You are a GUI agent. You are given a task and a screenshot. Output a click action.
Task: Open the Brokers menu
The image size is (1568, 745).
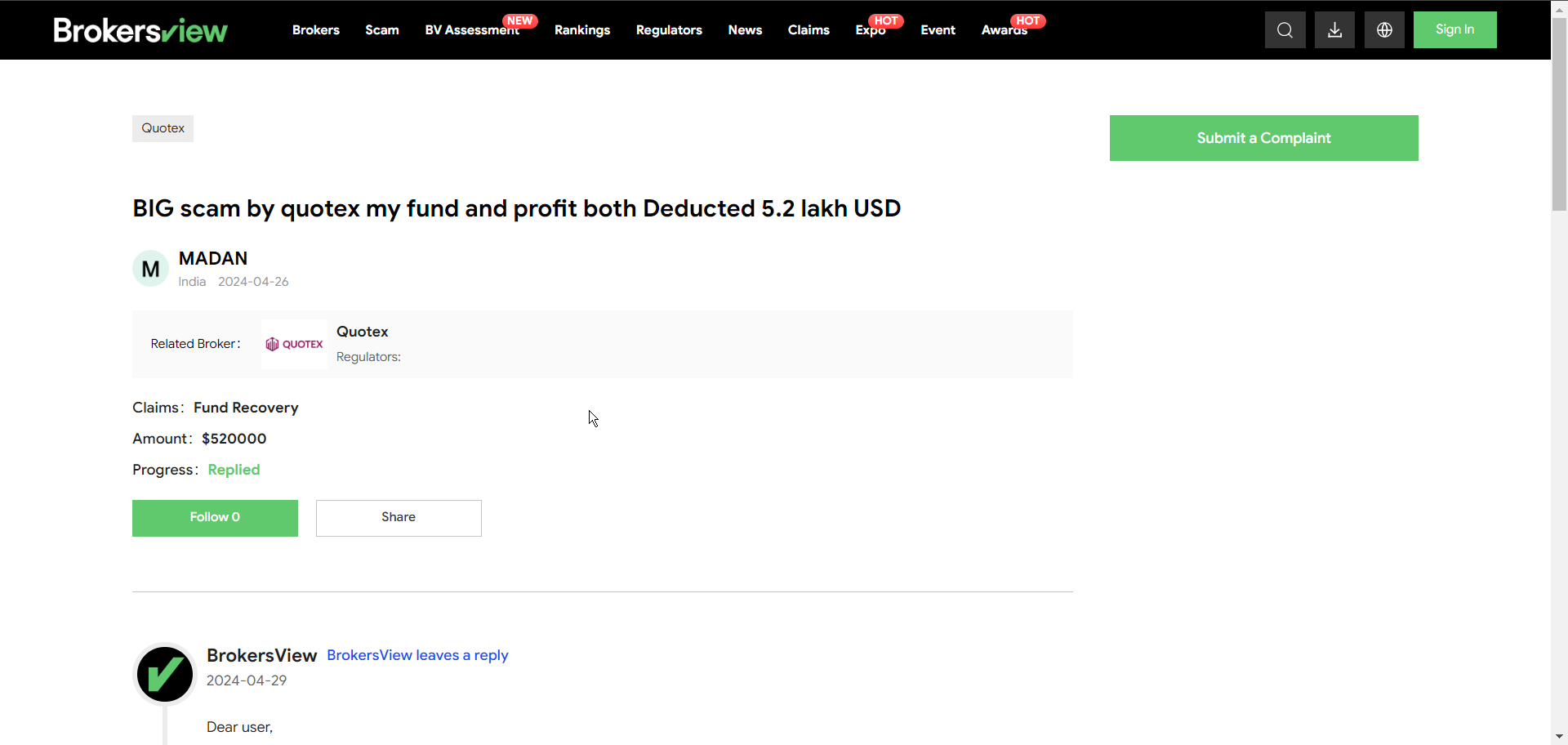316,30
